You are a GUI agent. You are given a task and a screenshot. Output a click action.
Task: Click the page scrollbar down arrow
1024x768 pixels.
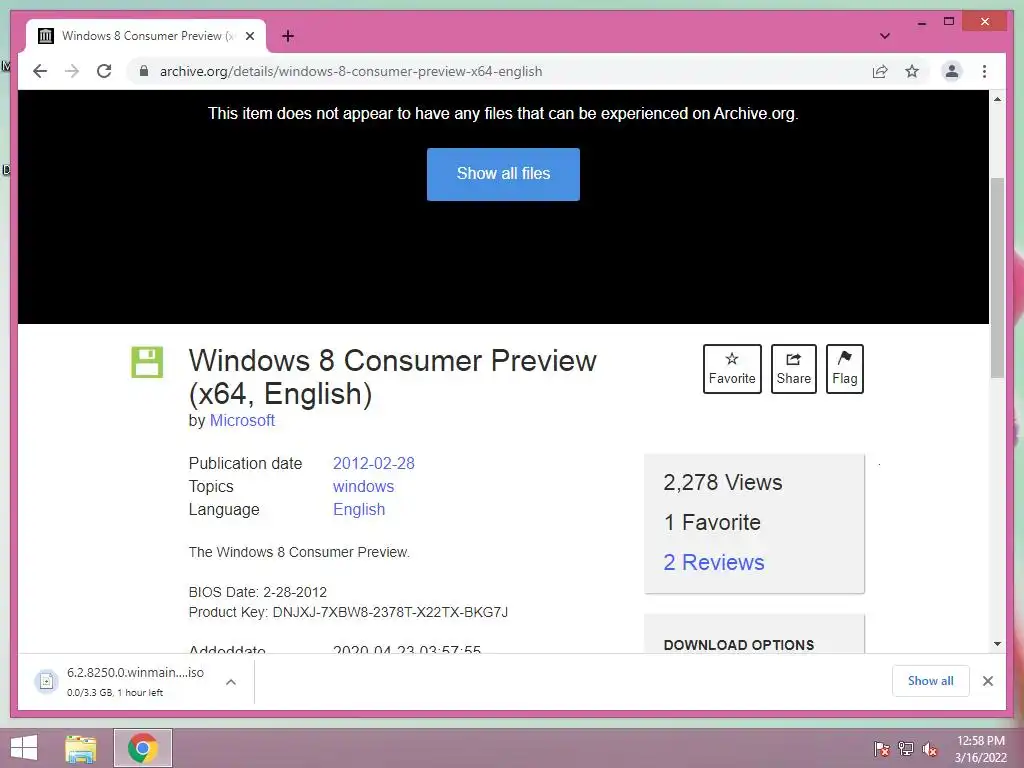point(997,644)
